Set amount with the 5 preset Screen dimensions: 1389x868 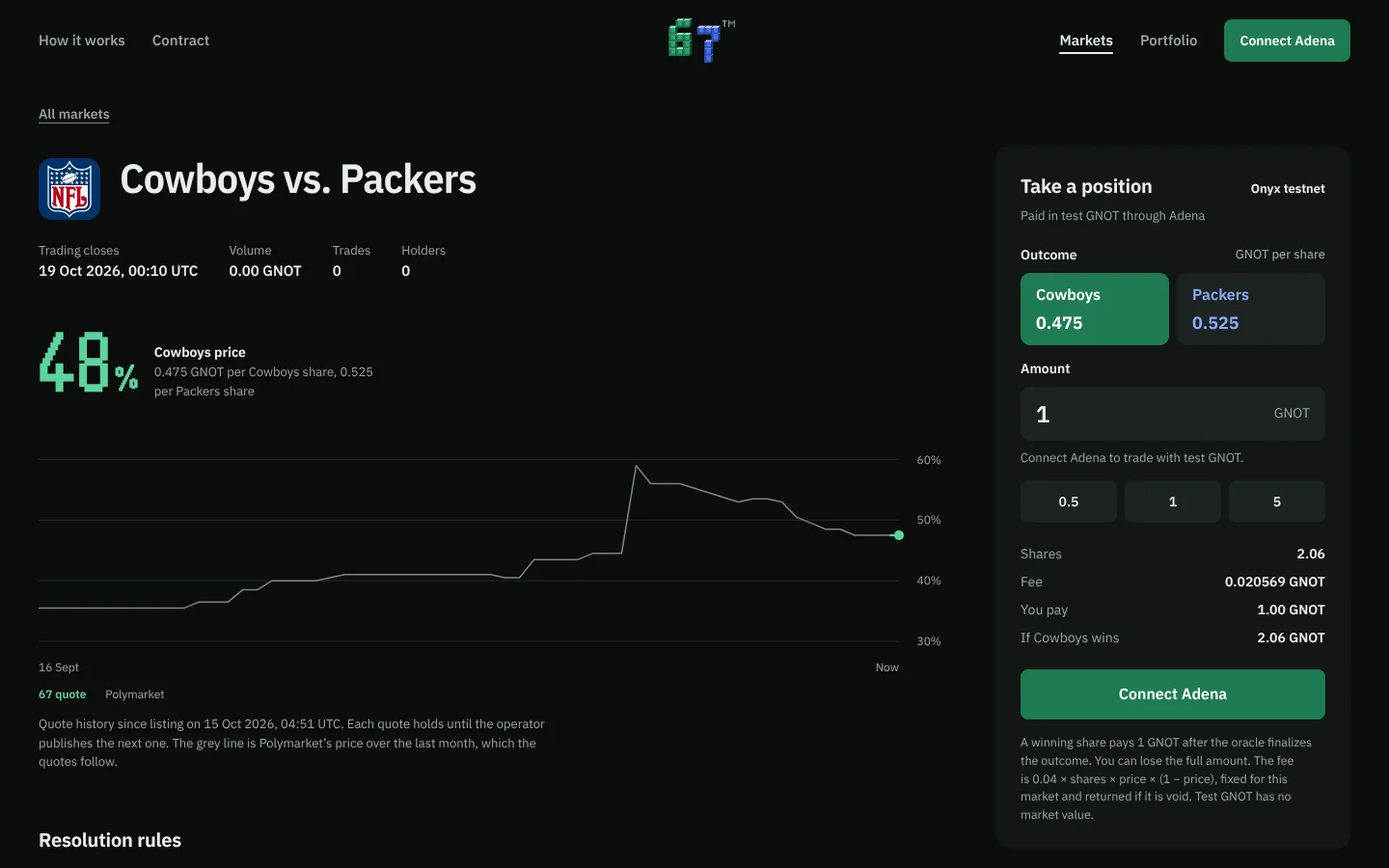[x=1277, y=502]
